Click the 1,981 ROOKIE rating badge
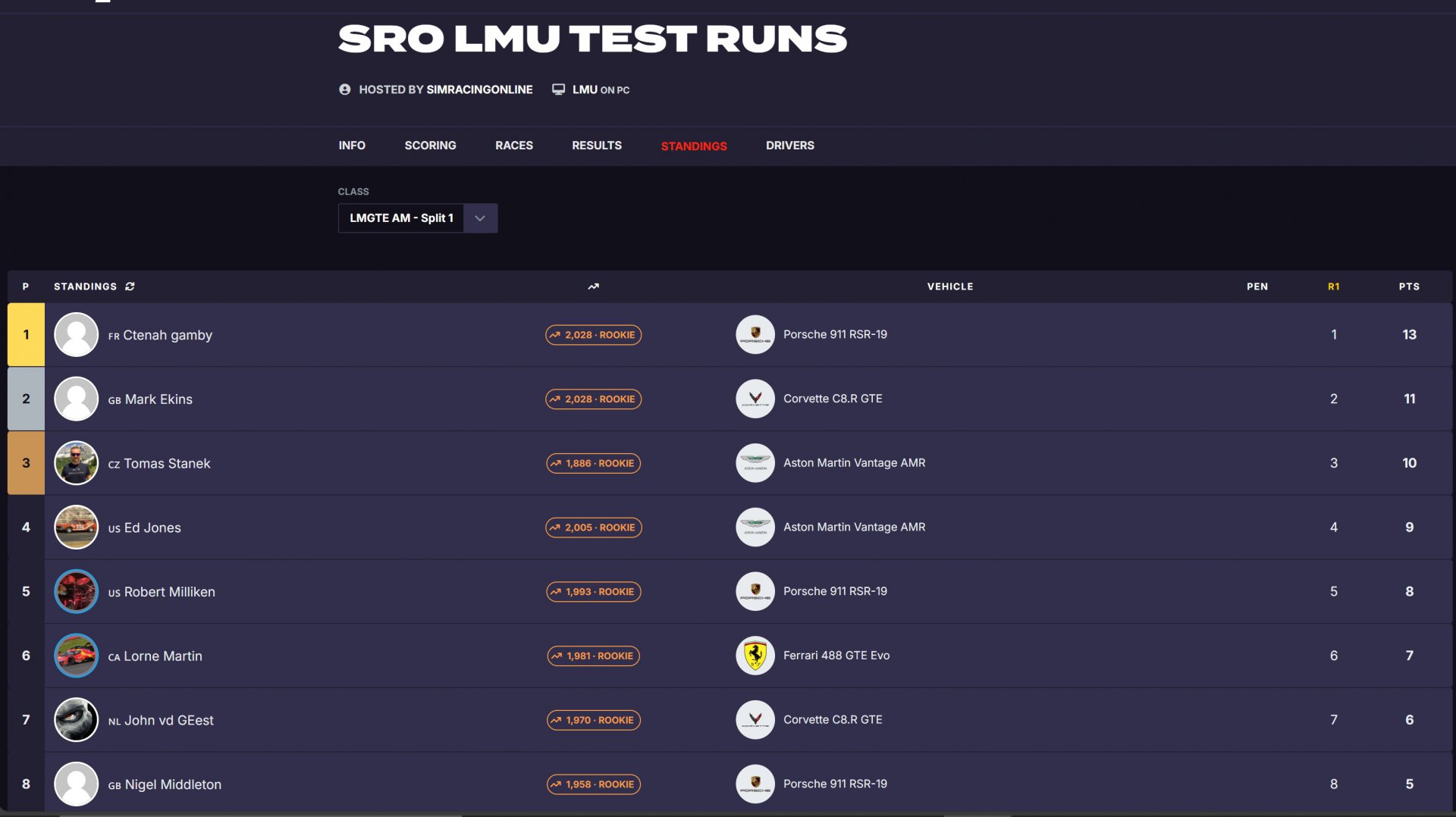Image resolution: width=1456 pixels, height=817 pixels. tap(594, 656)
